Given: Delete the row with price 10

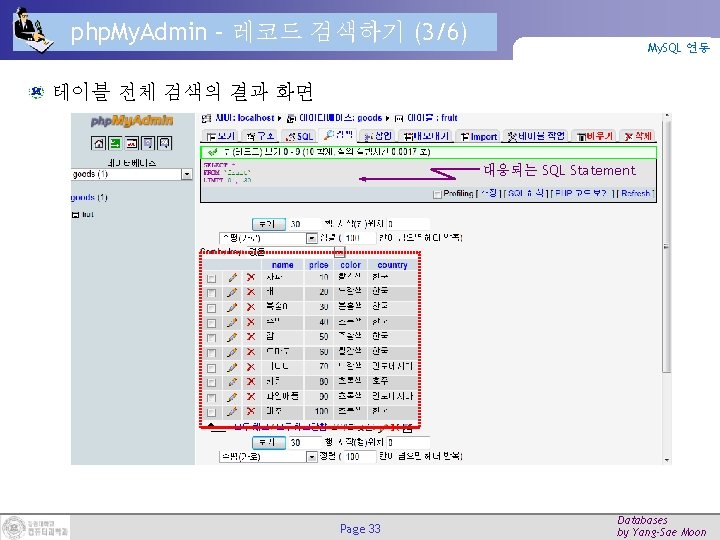Looking at the screenshot, I should (250, 277).
